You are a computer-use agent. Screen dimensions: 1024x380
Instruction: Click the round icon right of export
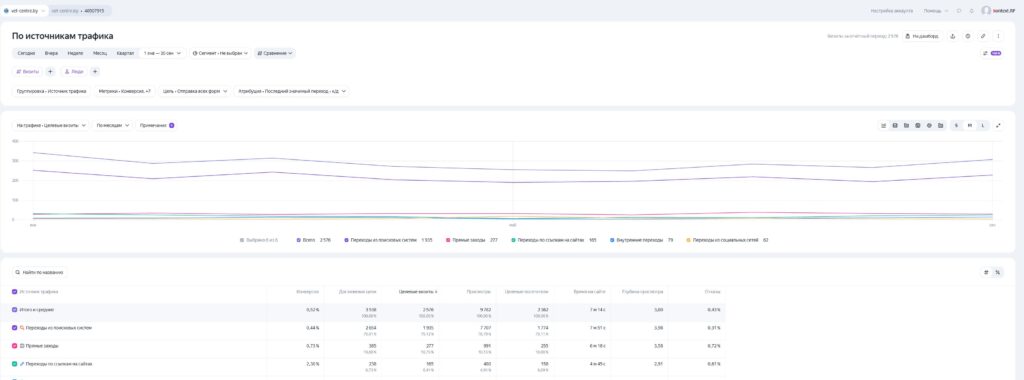pos(968,36)
